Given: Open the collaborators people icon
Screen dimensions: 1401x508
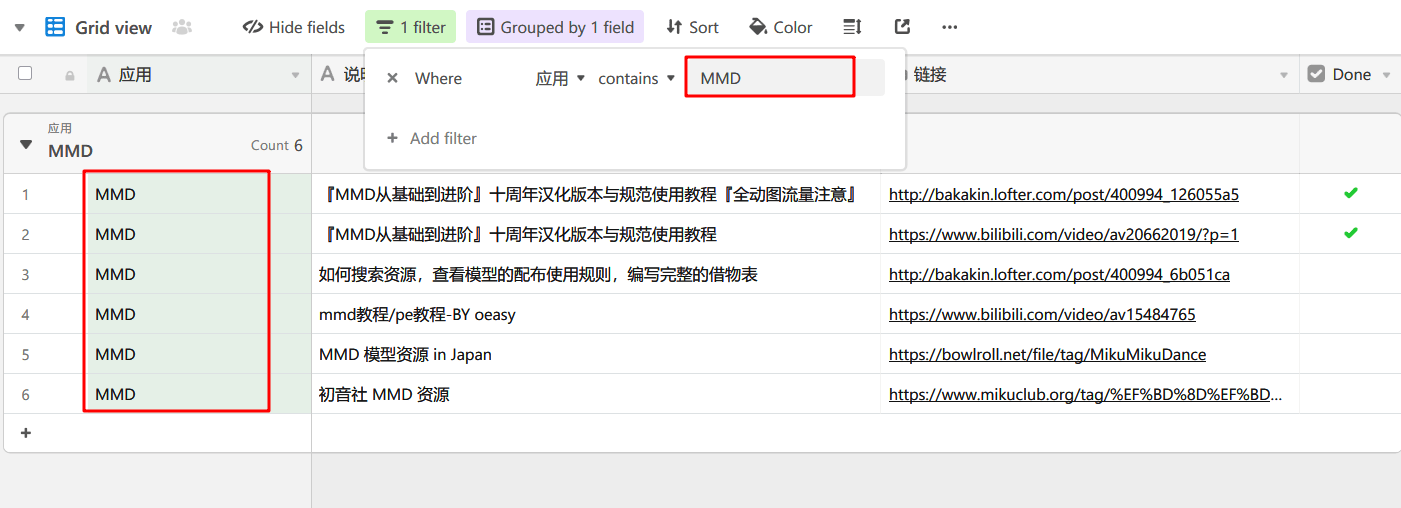Looking at the screenshot, I should (181, 27).
